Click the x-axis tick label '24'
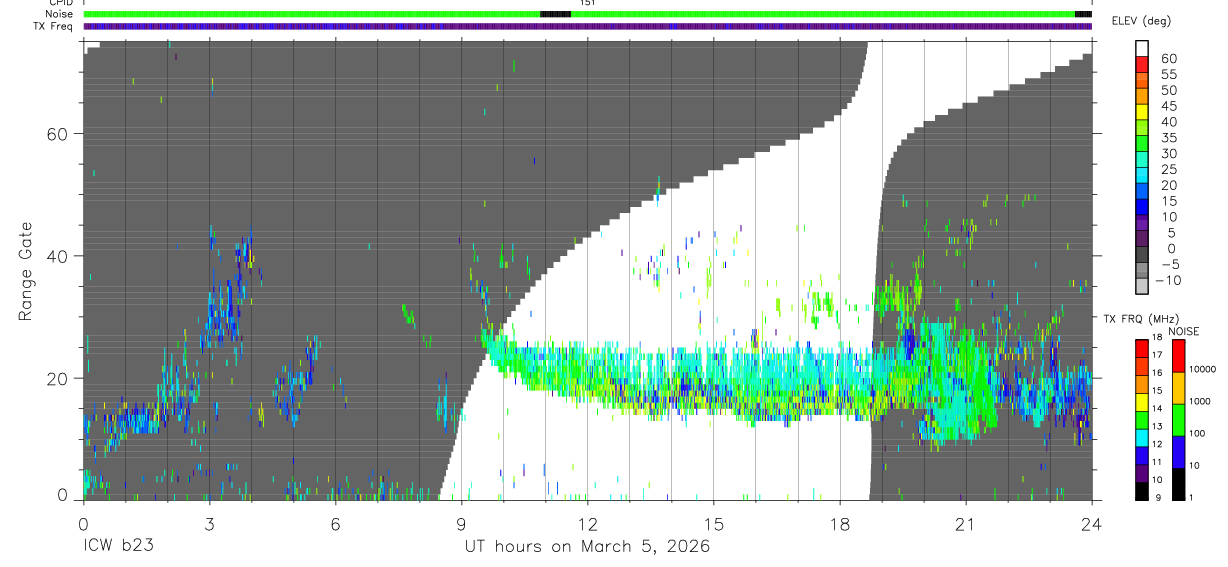The width and height of the screenshot is (1228, 567). [1092, 523]
